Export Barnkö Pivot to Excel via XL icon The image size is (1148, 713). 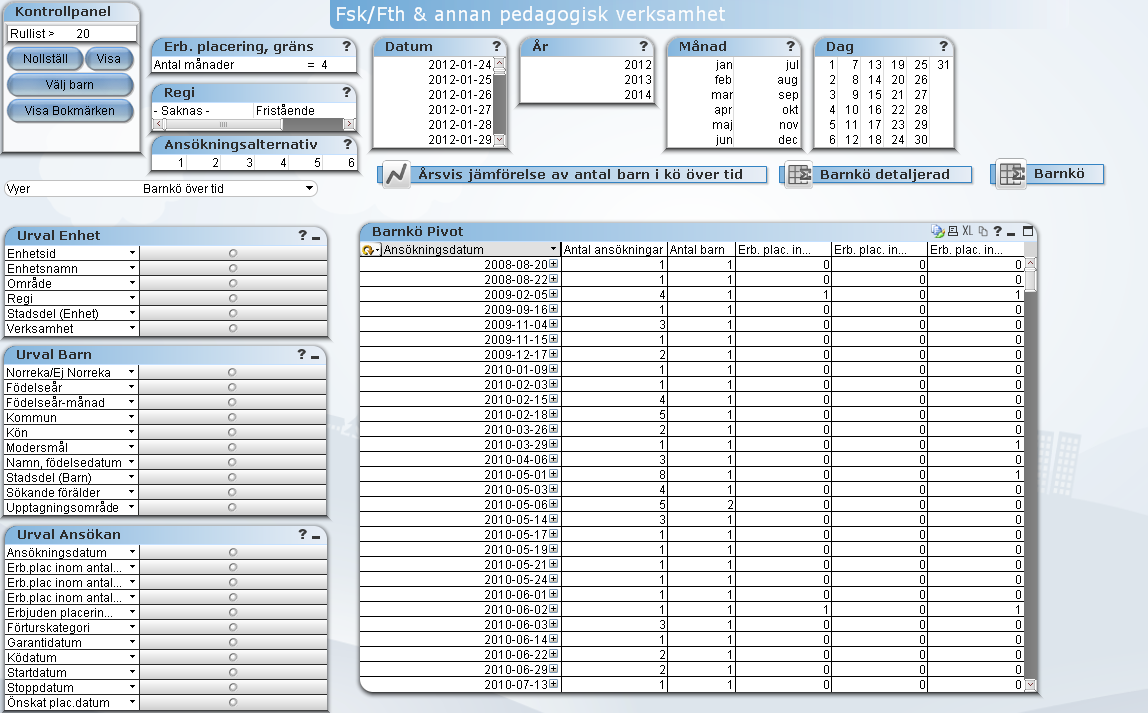pos(967,231)
